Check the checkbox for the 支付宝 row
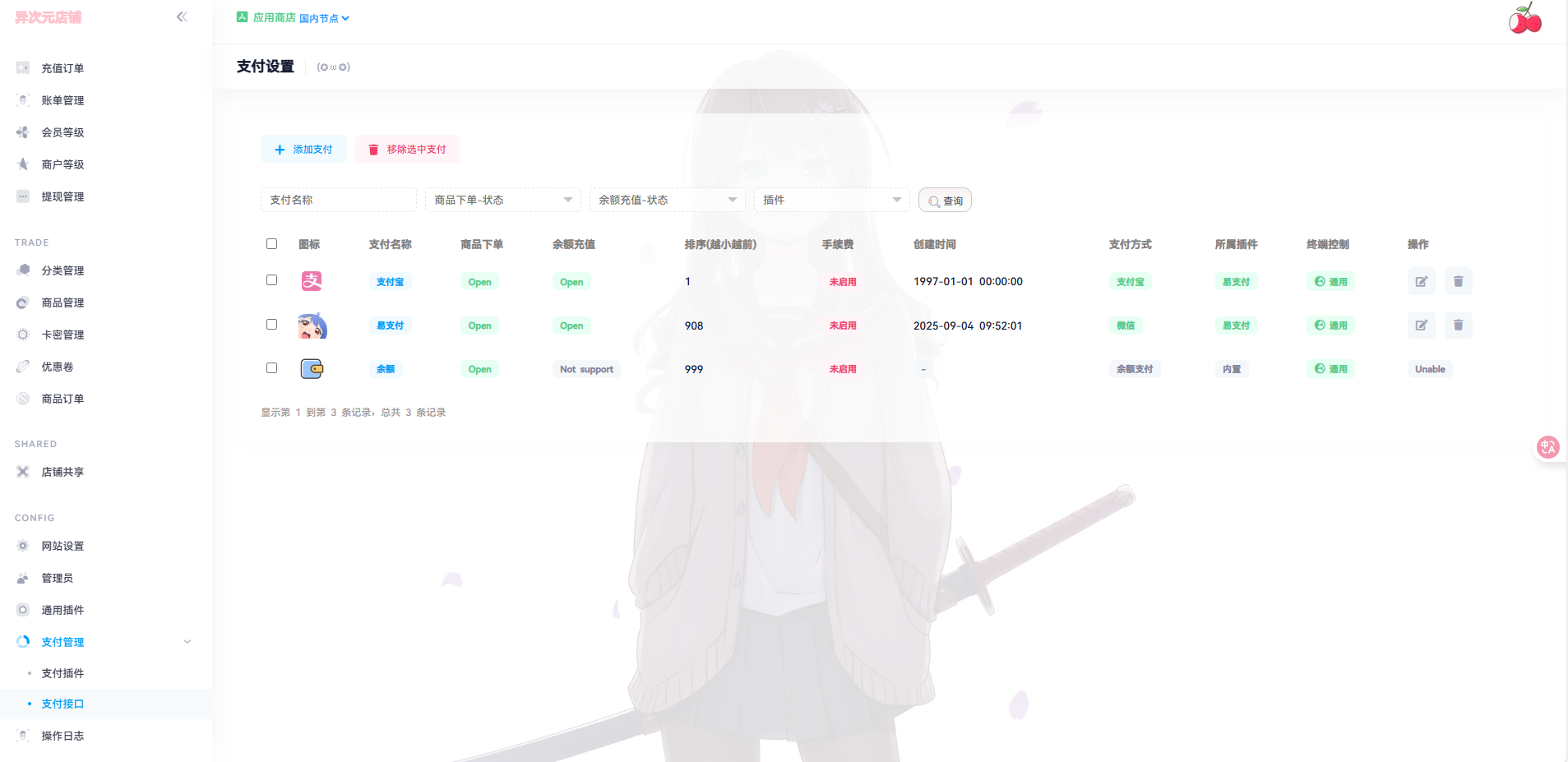 [x=271, y=280]
